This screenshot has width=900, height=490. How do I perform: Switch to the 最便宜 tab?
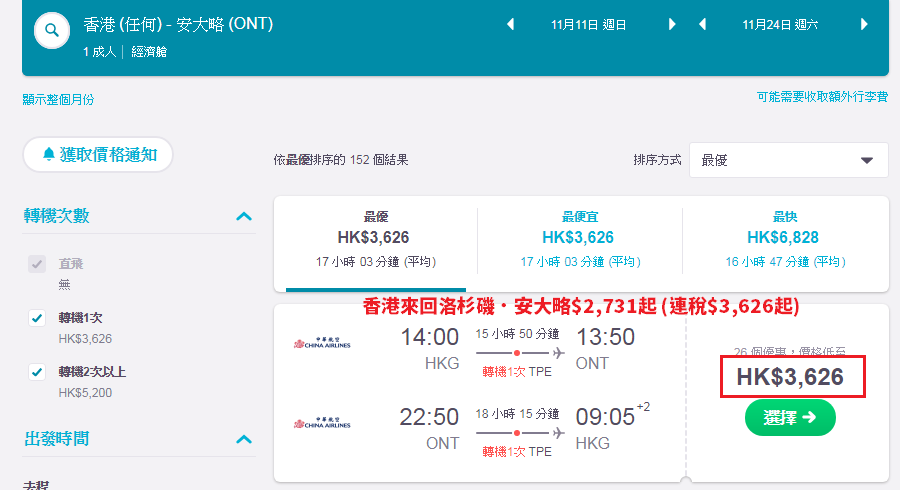pyautogui.click(x=580, y=241)
